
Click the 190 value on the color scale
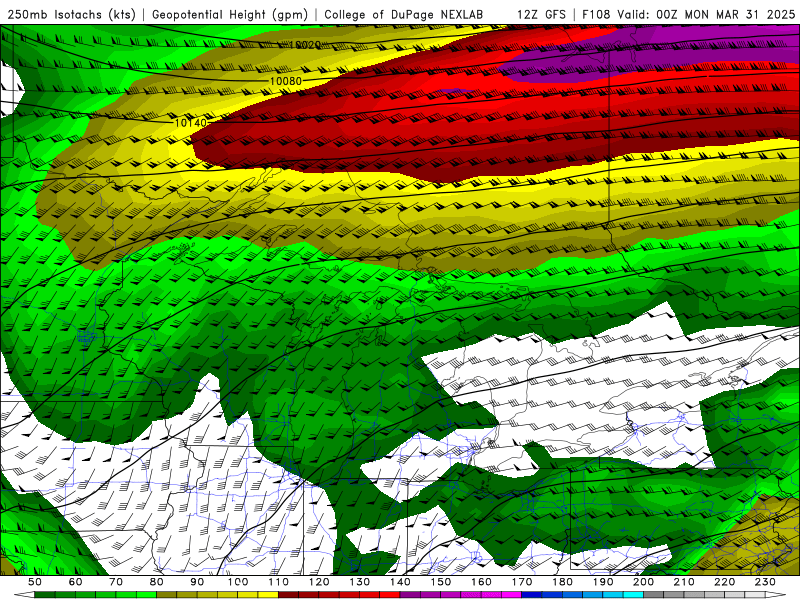click(x=604, y=582)
